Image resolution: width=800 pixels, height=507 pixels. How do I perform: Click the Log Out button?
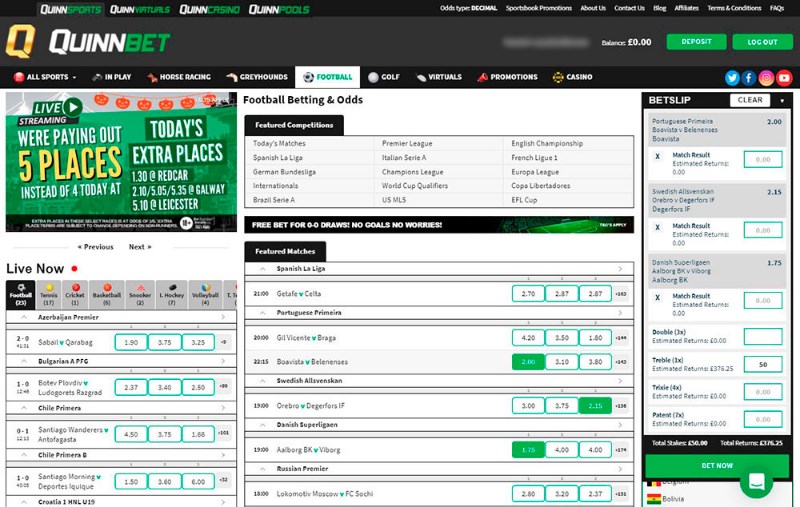(x=762, y=42)
